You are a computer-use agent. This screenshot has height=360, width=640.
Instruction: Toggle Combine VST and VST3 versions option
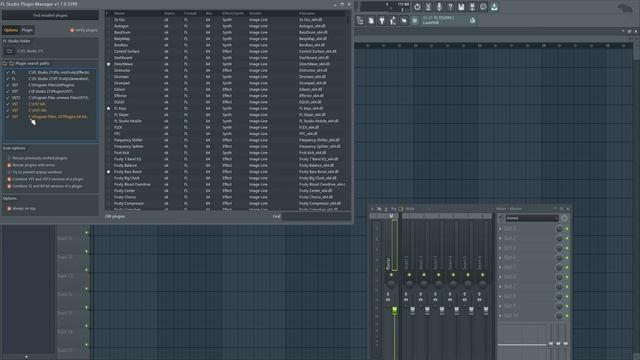coord(9,179)
